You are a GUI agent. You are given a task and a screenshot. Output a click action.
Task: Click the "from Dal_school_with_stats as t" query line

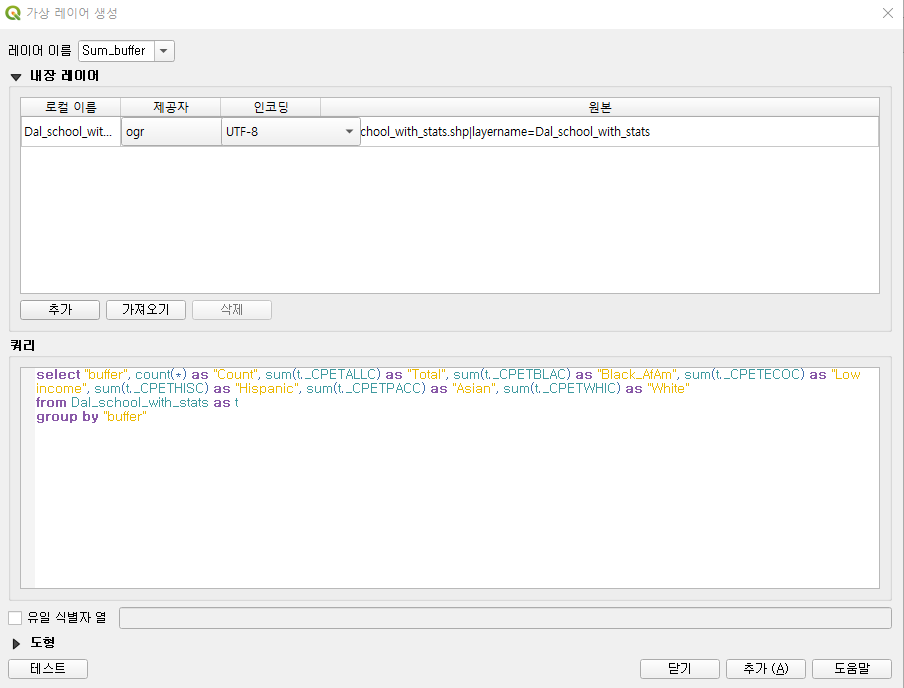pyautogui.click(x=137, y=403)
